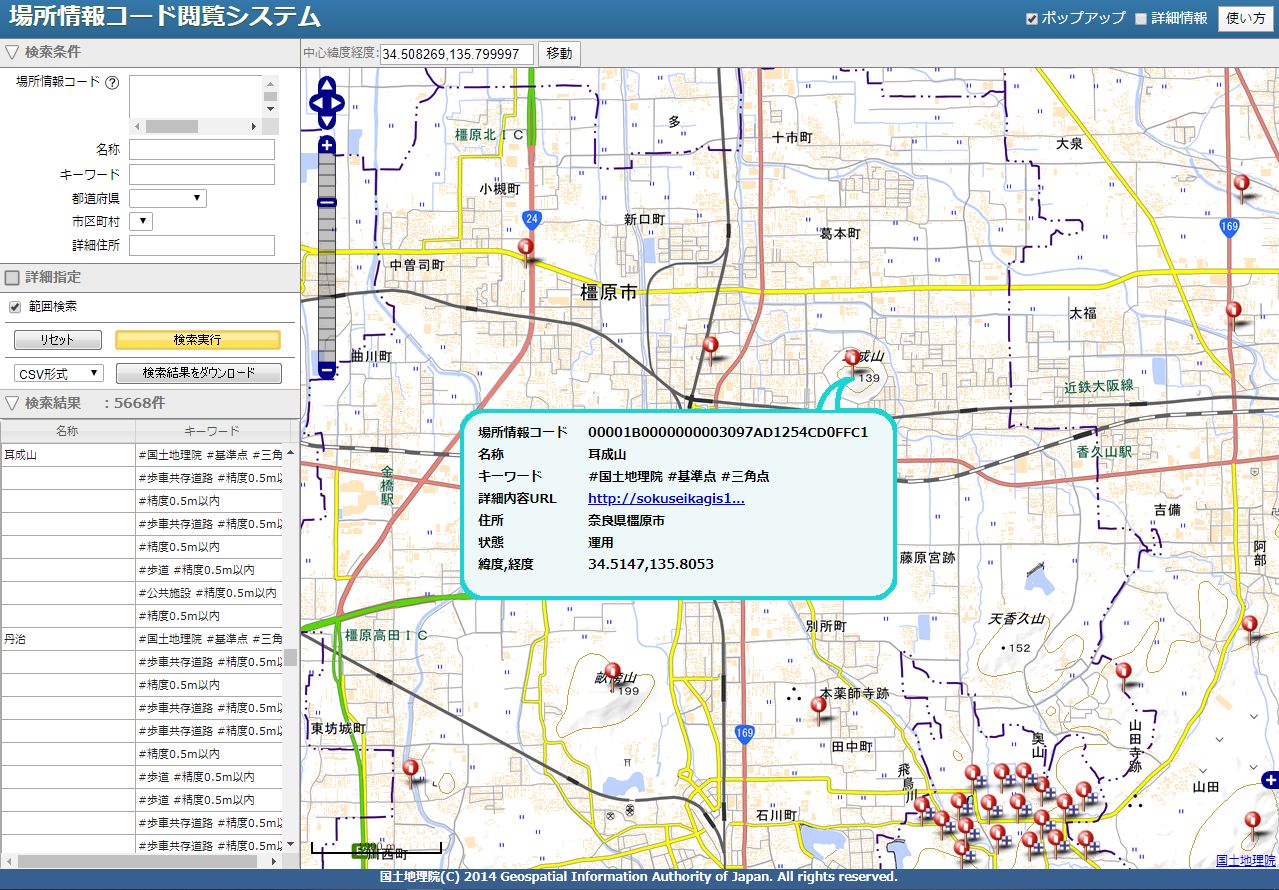The width and height of the screenshot is (1279, 890).
Task: Uncheck the 範囲検索 checkbox
Action: pos(15,307)
